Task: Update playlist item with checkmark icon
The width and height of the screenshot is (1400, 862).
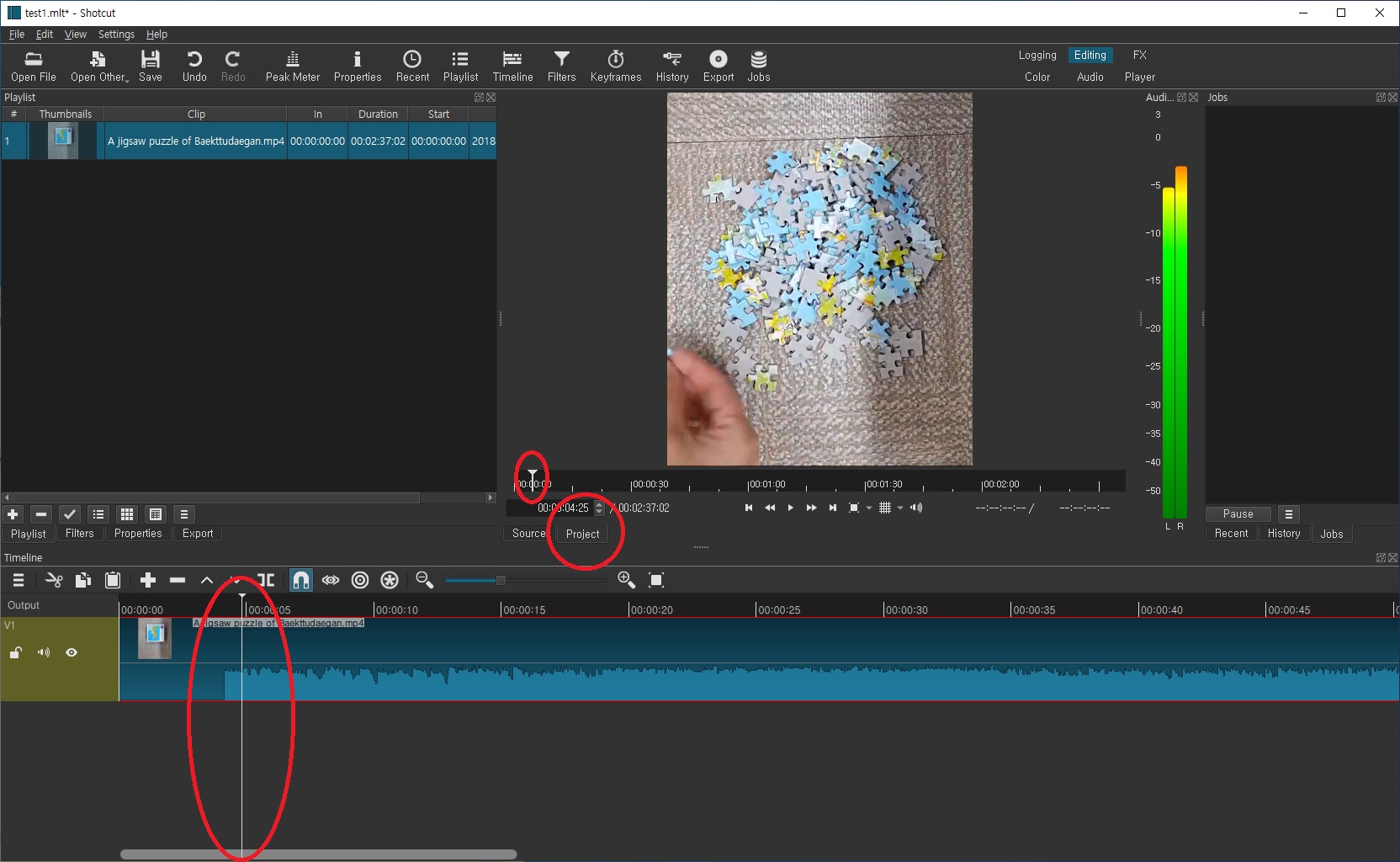Action: [70, 514]
